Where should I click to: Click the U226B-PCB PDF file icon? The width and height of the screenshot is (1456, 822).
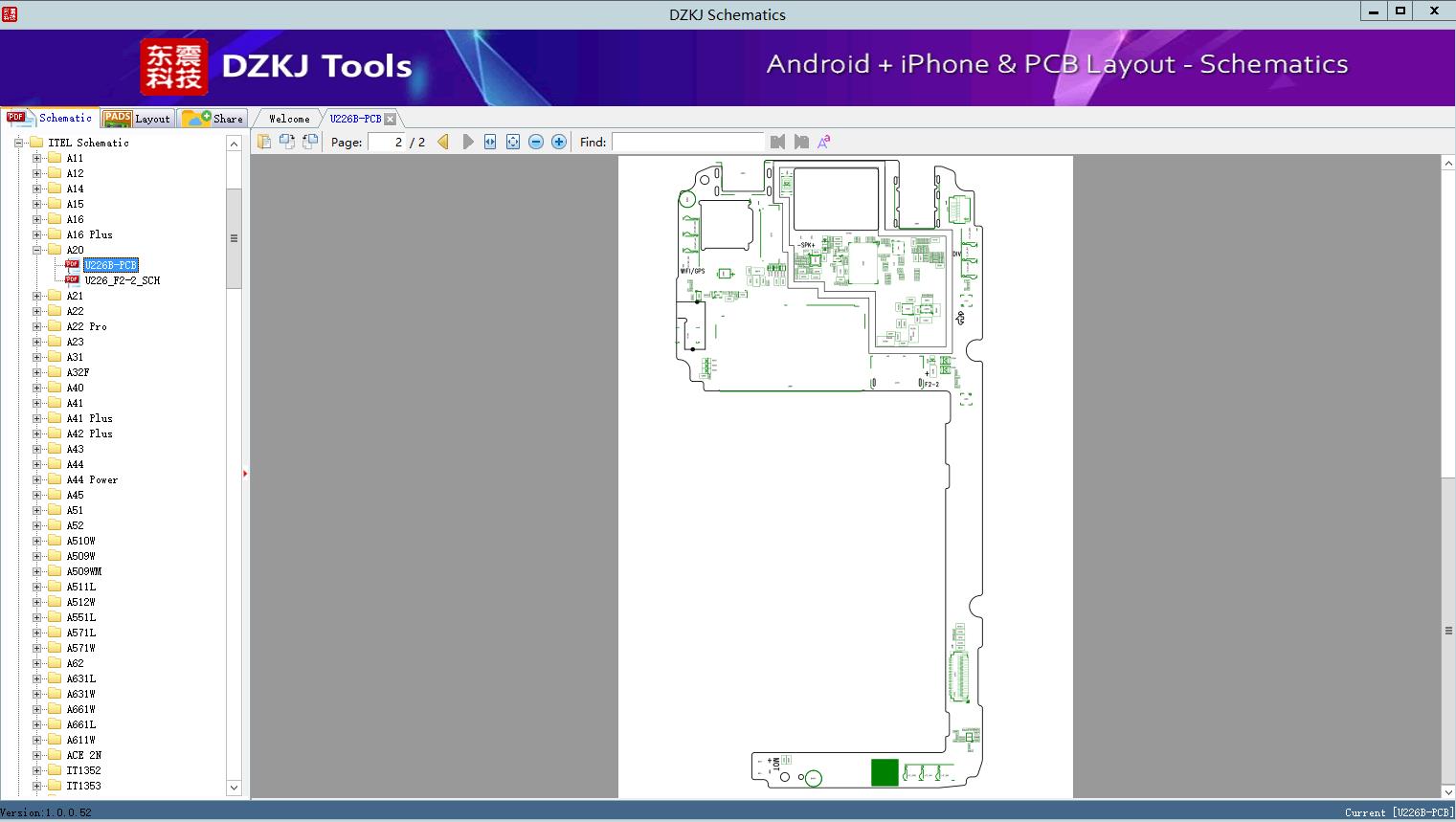pos(73,265)
